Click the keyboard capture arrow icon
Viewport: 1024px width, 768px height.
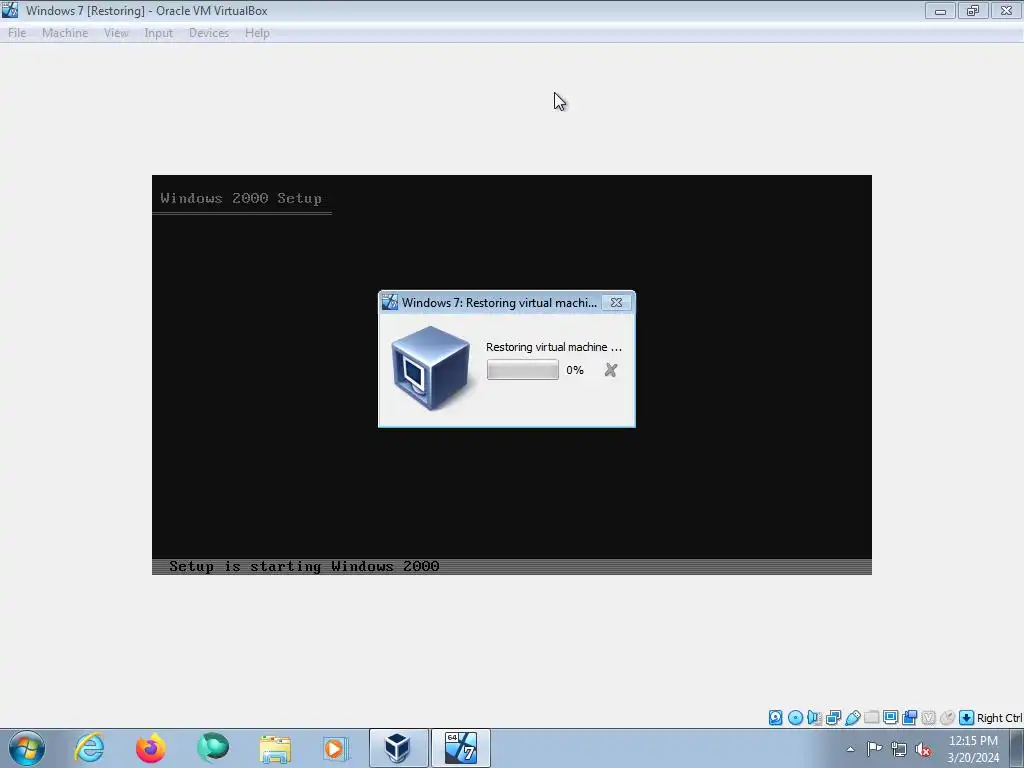967,718
